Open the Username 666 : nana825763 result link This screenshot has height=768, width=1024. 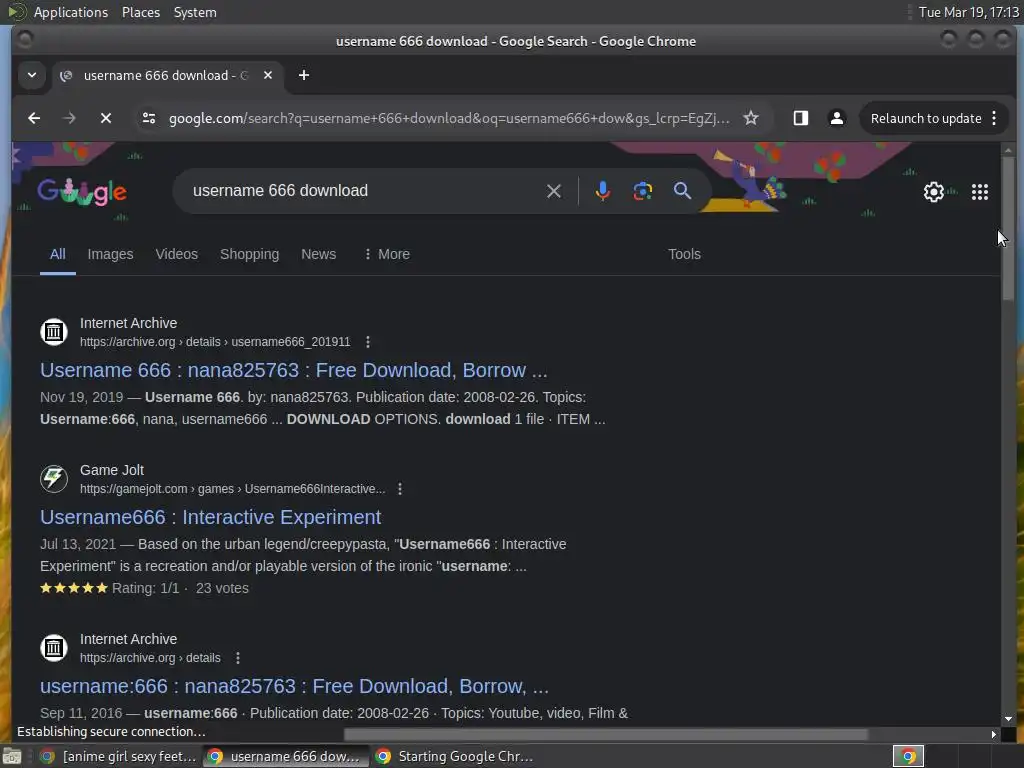tap(294, 370)
